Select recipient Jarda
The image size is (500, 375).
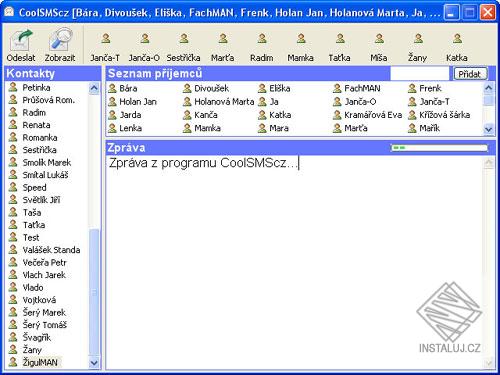coord(125,115)
